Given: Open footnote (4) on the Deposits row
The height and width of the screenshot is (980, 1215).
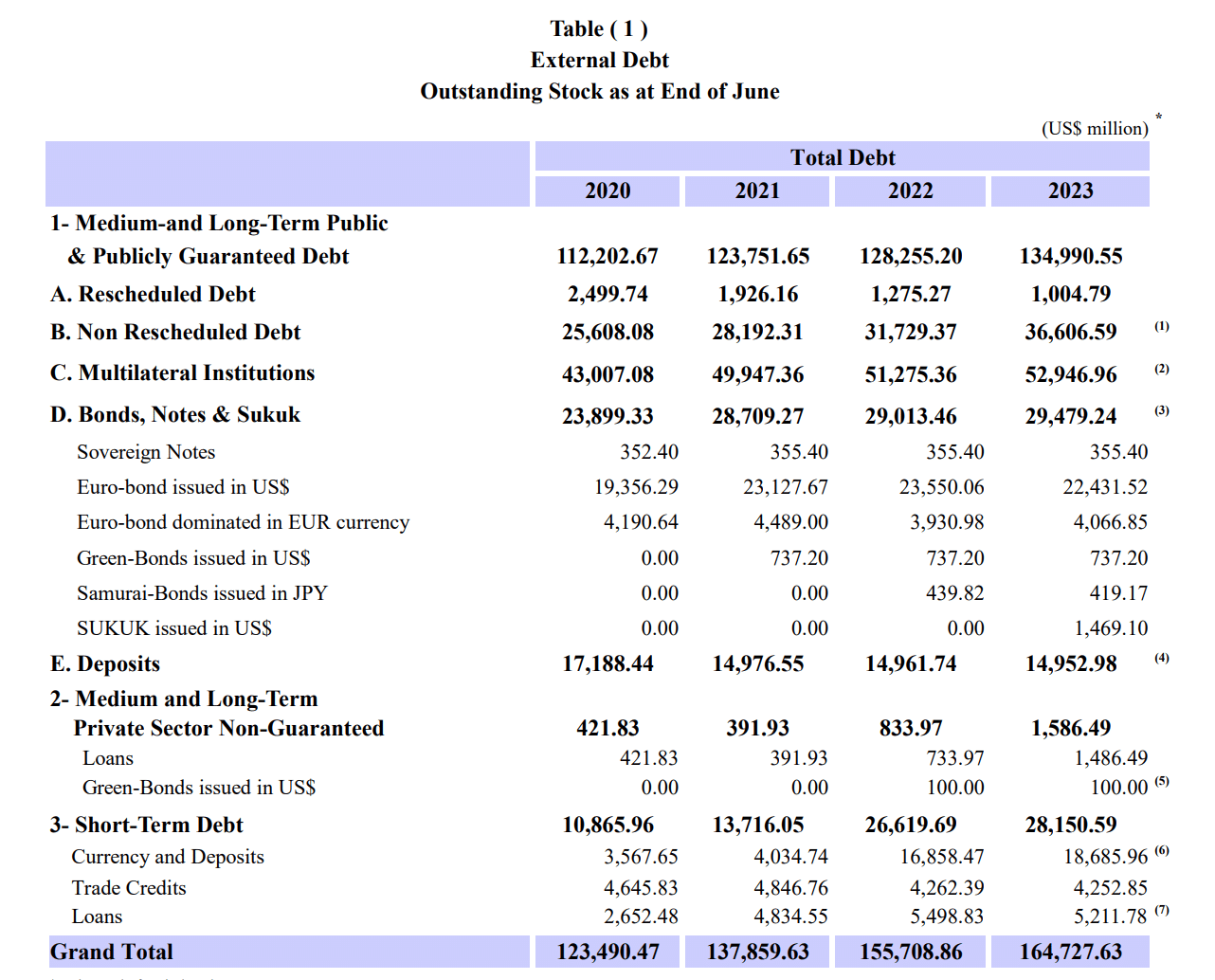Looking at the screenshot, I should point(1162,658).
